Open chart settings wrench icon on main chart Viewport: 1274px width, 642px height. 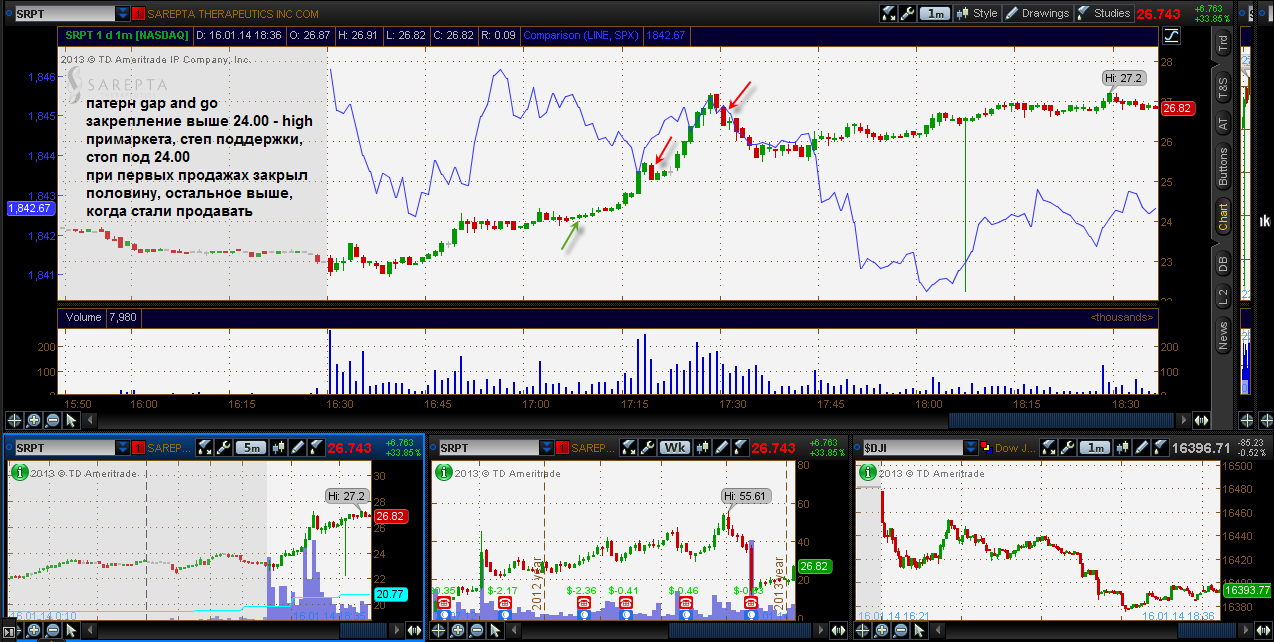(x=908, y=14)
